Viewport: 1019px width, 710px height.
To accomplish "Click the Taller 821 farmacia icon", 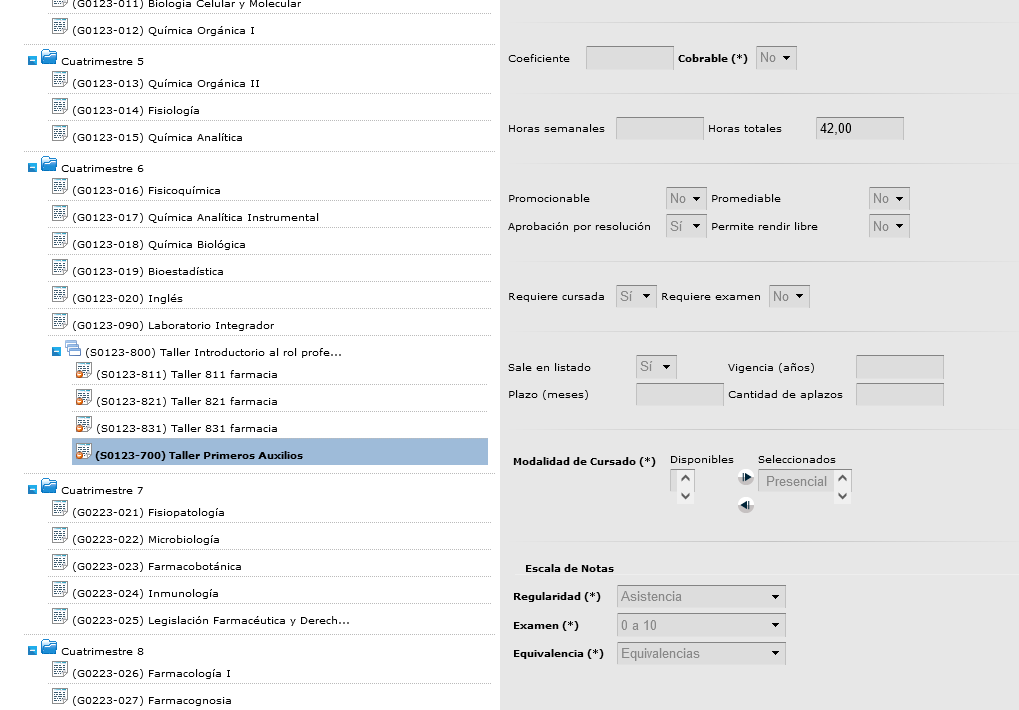I will click(84, 398).
